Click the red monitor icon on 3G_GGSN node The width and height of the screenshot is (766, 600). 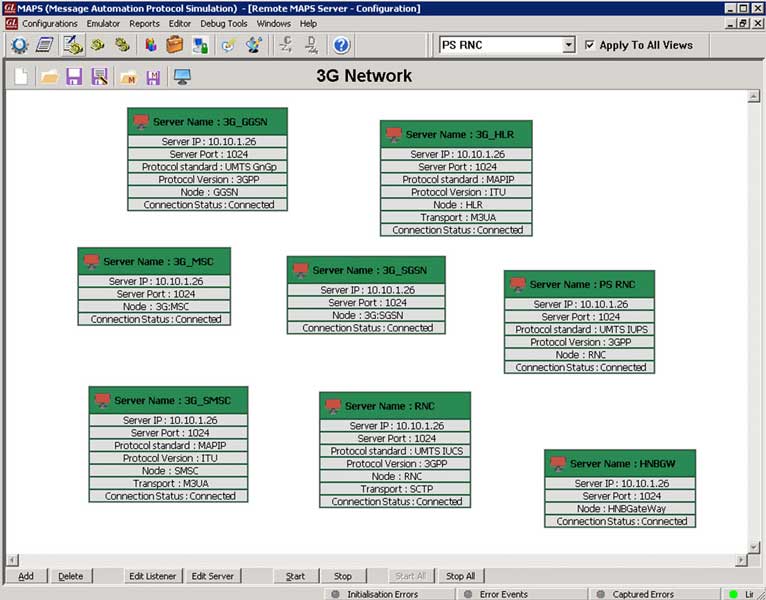click(141, 122)
